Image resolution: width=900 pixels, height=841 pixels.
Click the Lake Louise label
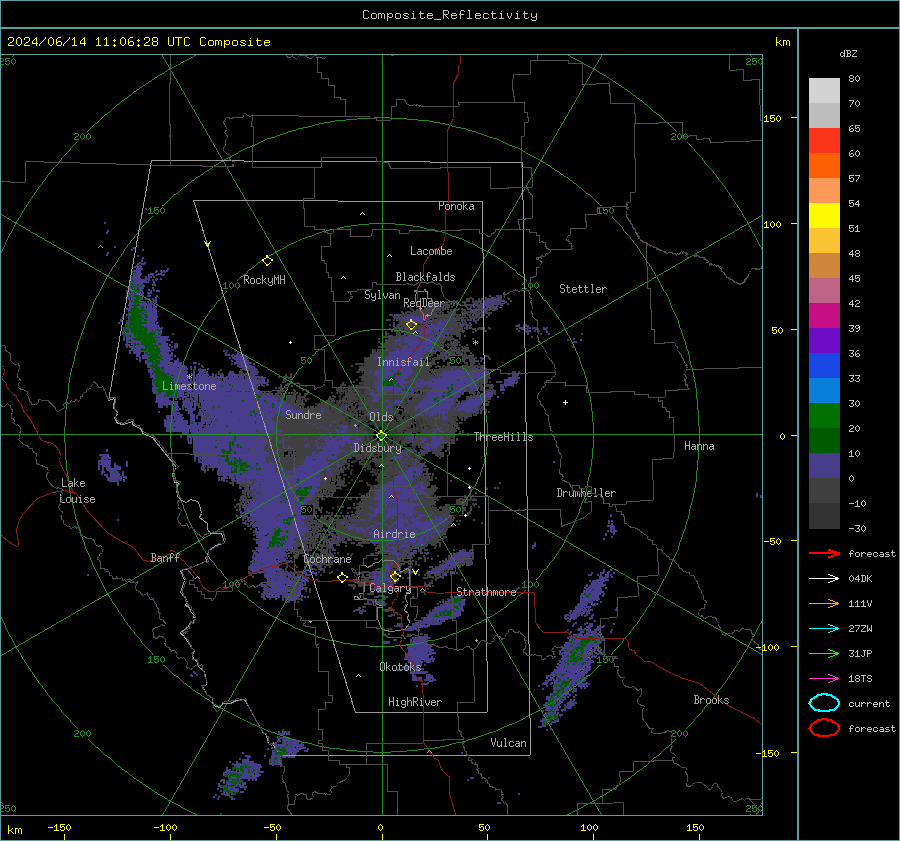point(77,491)
